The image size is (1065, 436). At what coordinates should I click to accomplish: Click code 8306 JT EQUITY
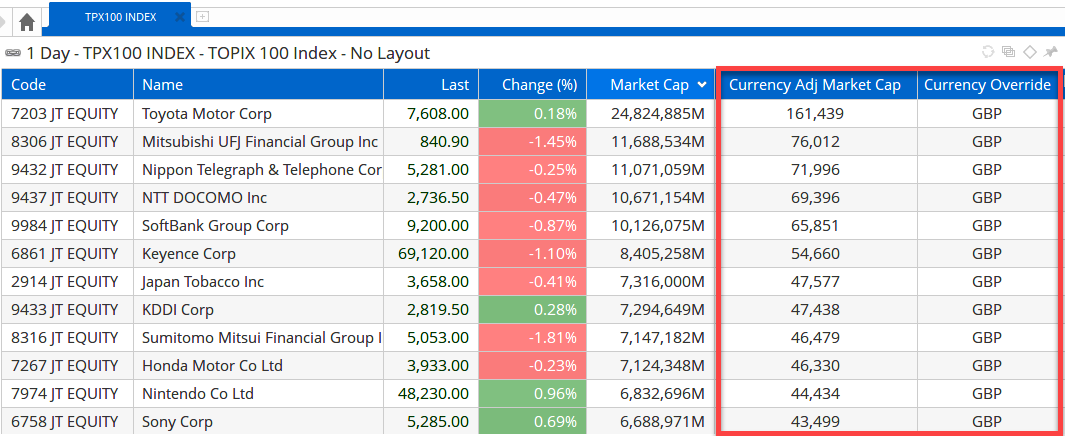coord(65,142)
